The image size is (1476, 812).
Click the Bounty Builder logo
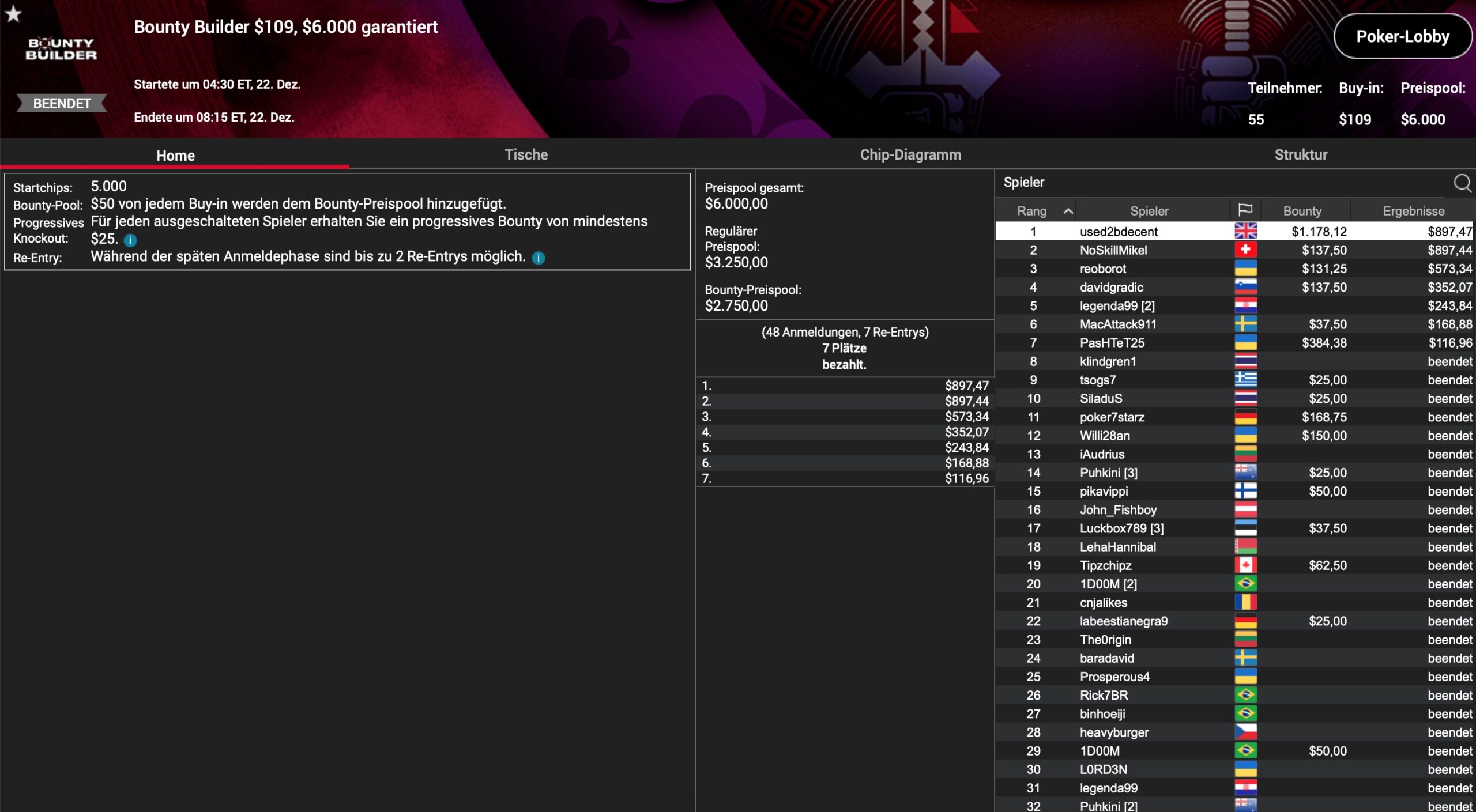(x=61, y=49)
